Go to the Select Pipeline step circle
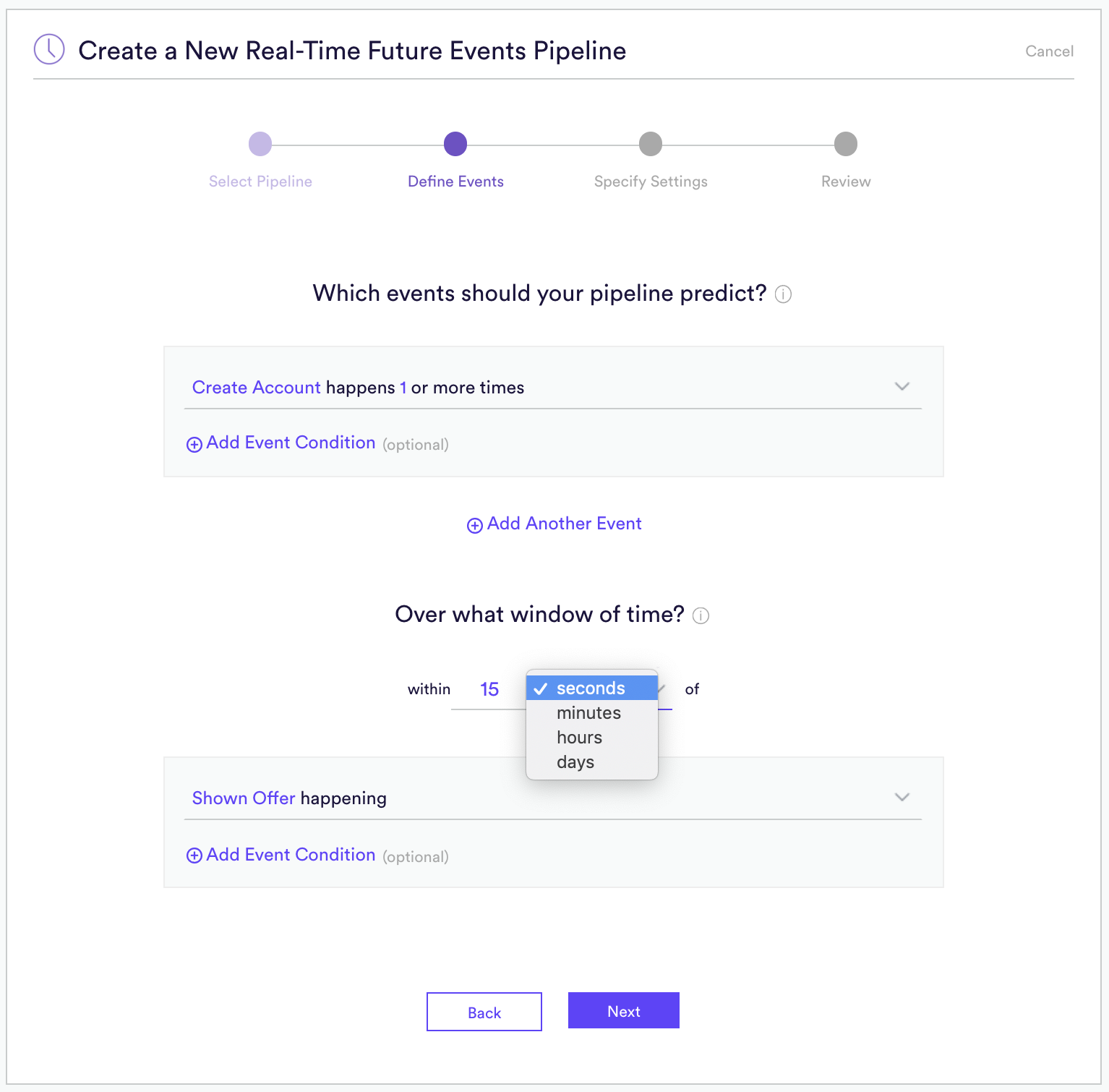This screenshot has width=1109, height=1092. (260, 144)
